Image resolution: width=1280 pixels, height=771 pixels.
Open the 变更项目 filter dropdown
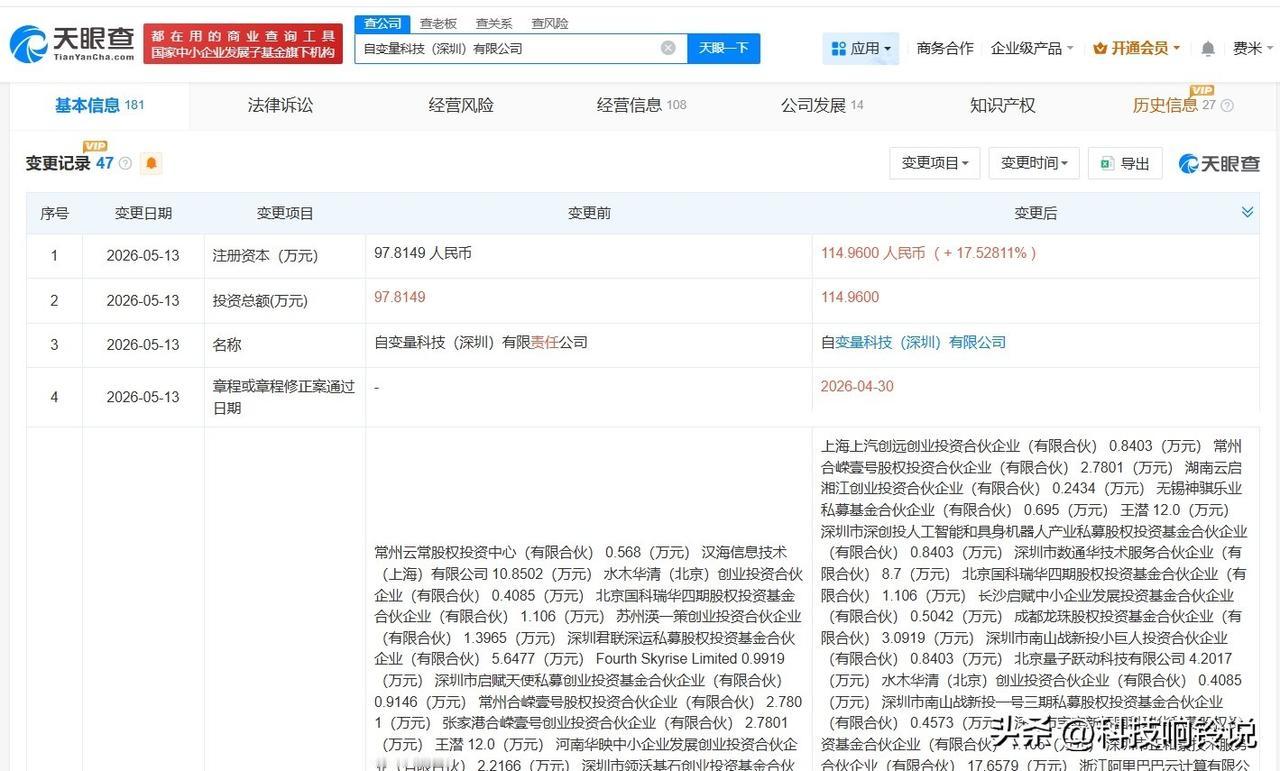click(x=934, y=163)
